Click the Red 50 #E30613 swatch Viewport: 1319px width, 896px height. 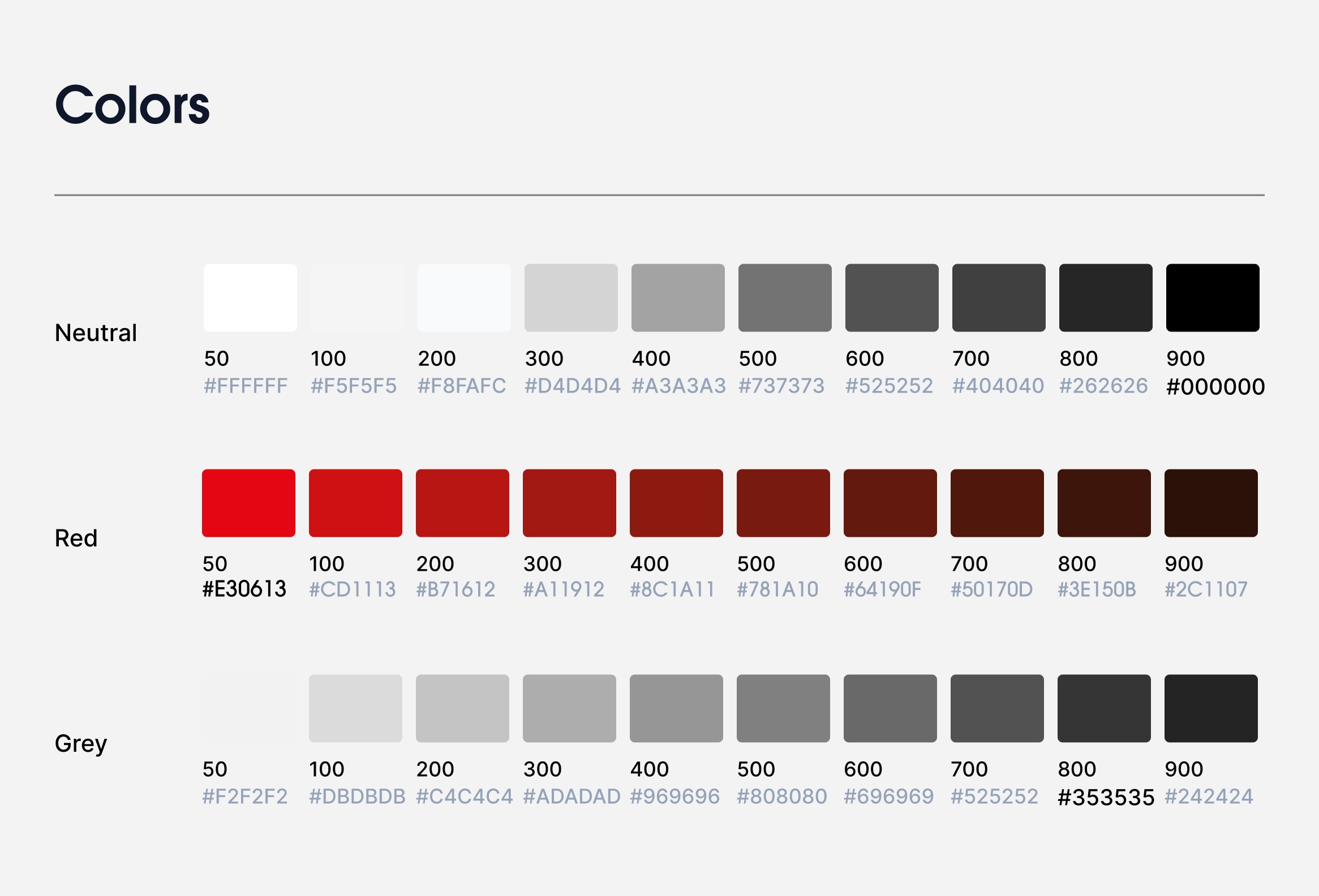(248, 503)
